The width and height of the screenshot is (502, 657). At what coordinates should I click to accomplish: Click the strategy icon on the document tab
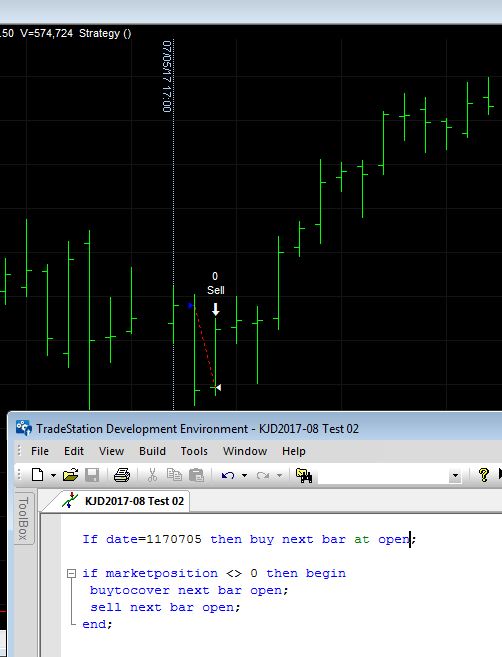pos(70,500)
